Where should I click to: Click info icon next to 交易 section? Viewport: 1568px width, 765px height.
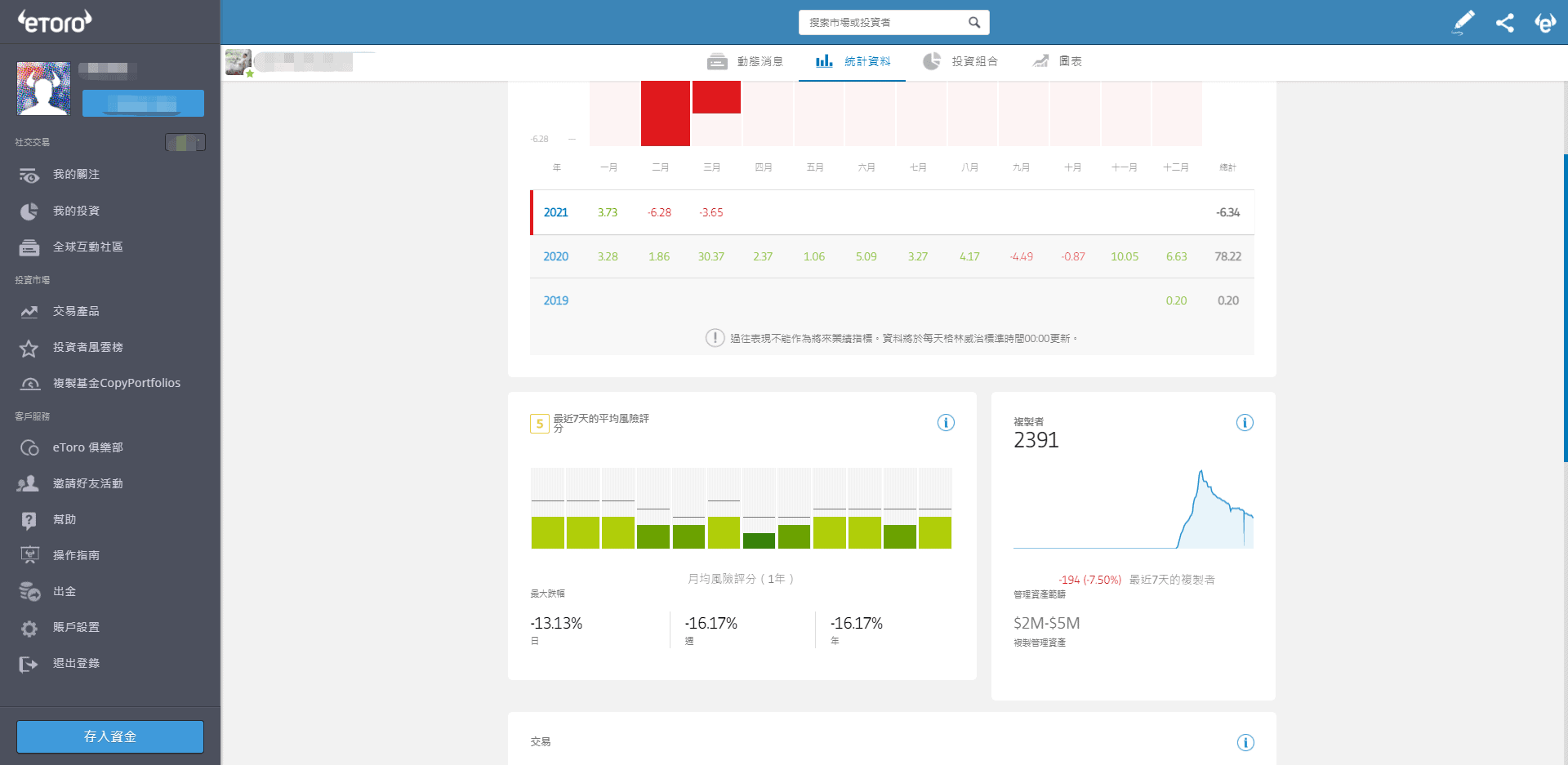tap(1245, 743)
